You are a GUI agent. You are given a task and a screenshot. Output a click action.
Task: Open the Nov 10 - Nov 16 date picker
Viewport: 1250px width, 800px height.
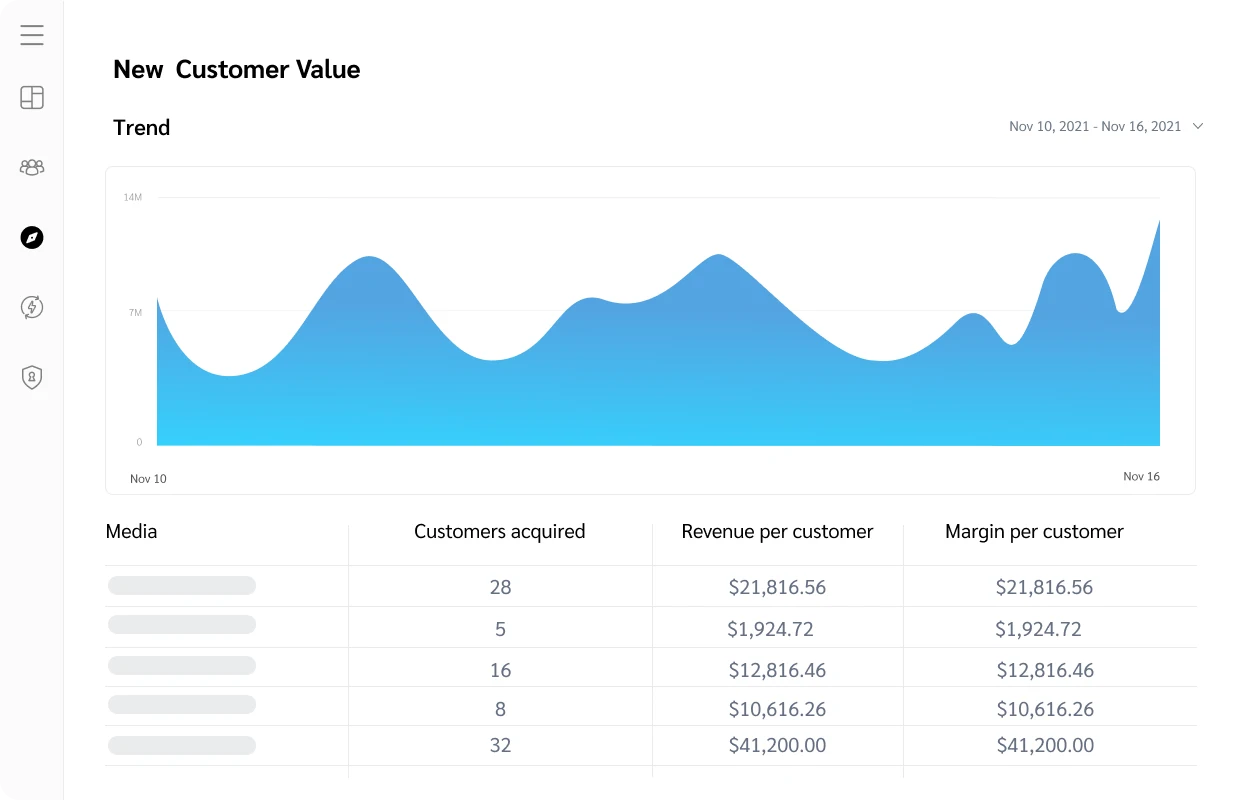1097,126
